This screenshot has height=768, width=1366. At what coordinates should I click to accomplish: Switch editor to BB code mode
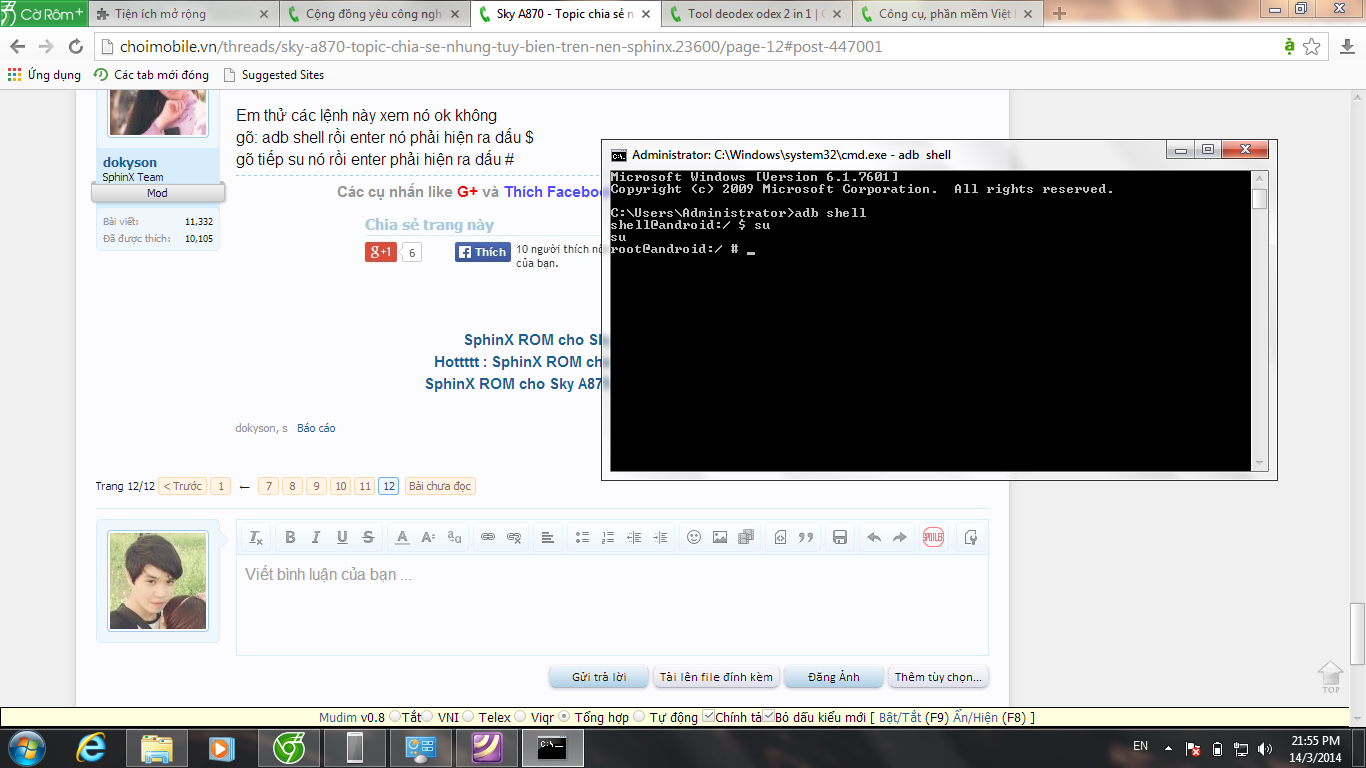click(x=970, y=537)
